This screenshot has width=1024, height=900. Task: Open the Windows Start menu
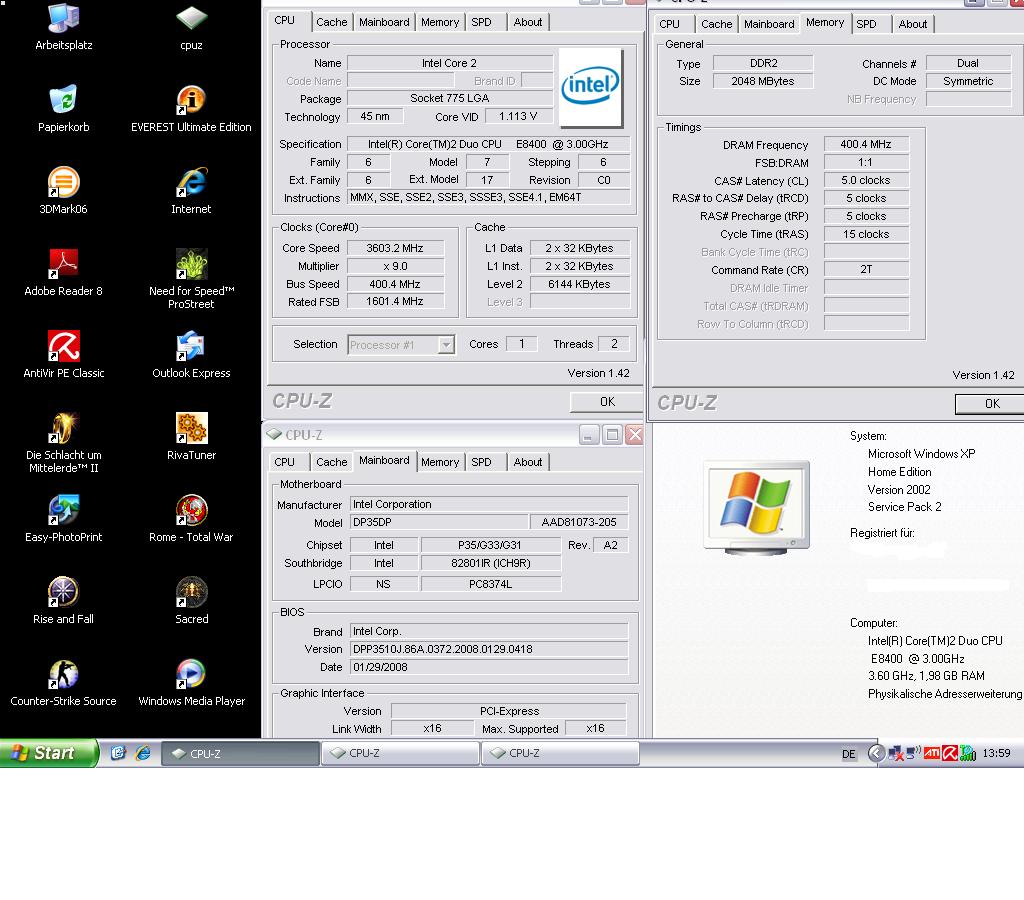[49, 753]
